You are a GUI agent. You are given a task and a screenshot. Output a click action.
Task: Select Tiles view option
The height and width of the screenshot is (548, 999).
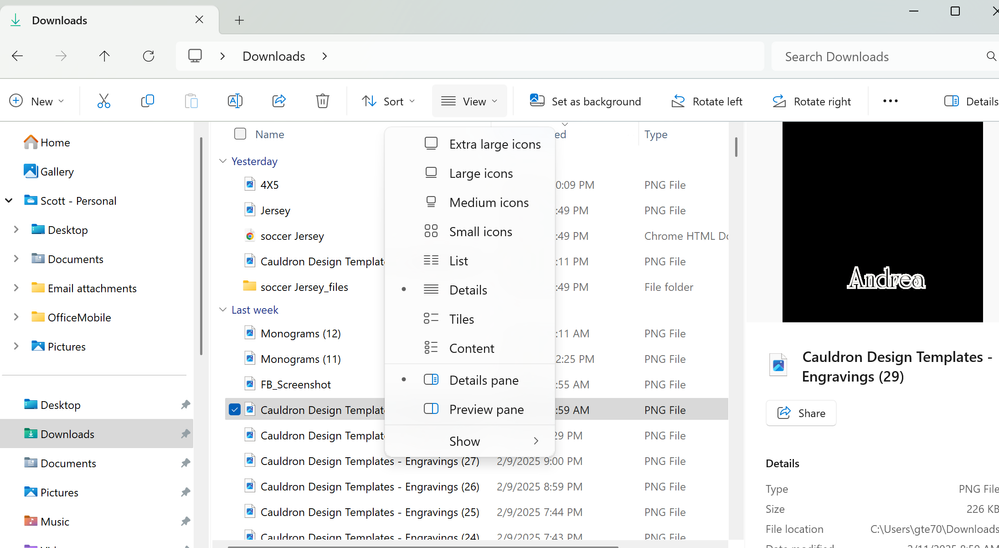pyautogui.click(x=470, y=319)
